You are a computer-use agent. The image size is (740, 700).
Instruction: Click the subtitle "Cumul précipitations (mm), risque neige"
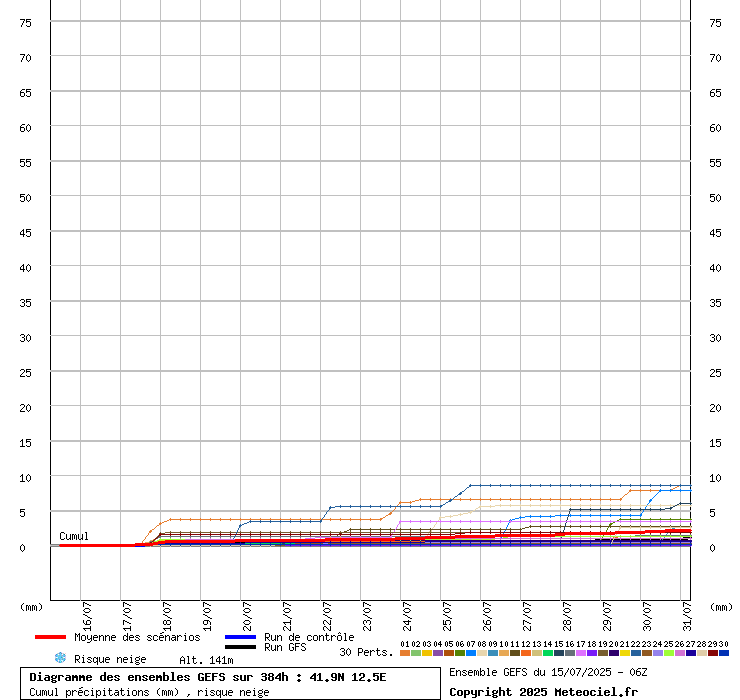[149, 692]
